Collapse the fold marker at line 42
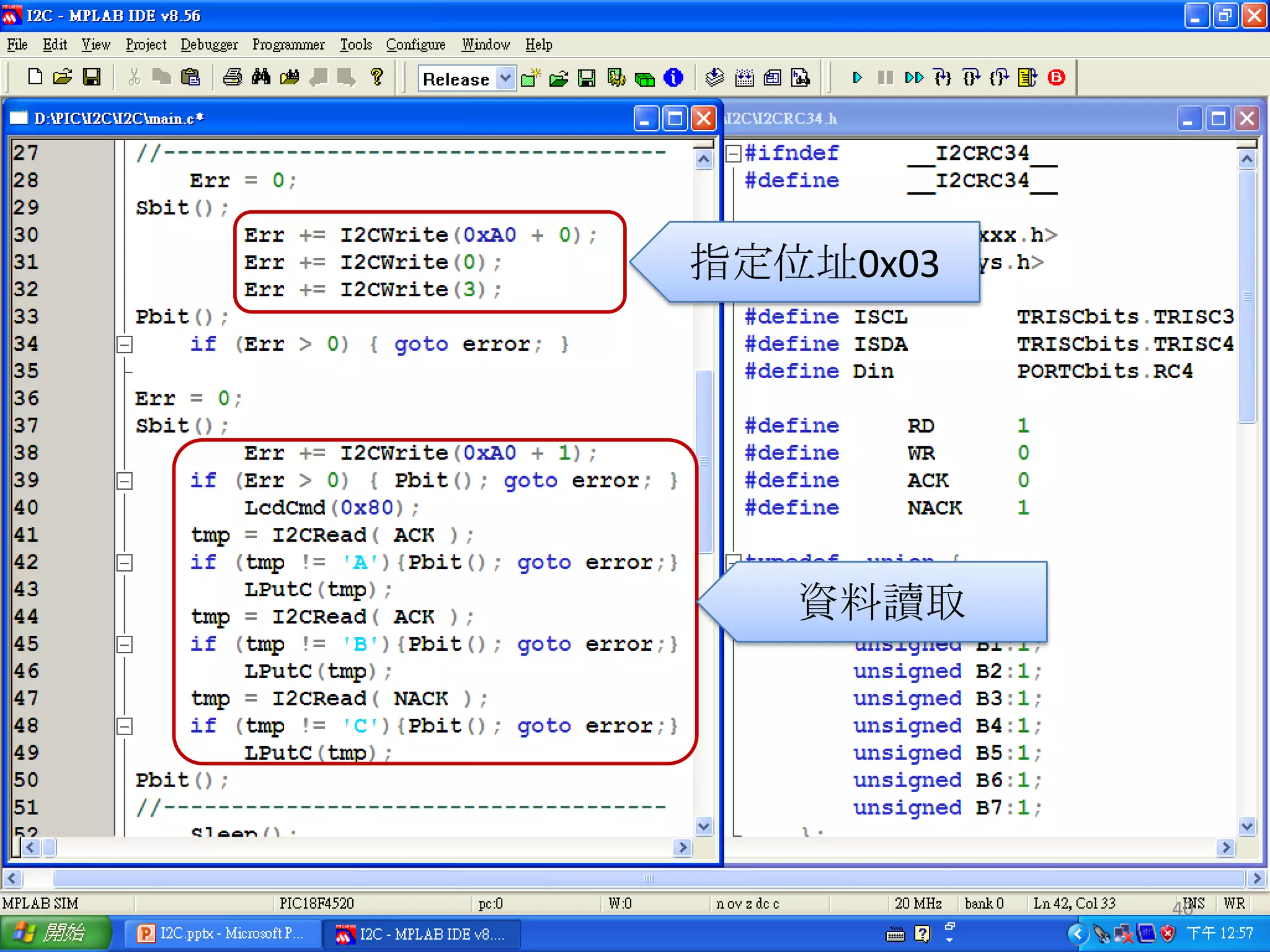This screenshot has height=952, width=1270. tap(125, 563)
